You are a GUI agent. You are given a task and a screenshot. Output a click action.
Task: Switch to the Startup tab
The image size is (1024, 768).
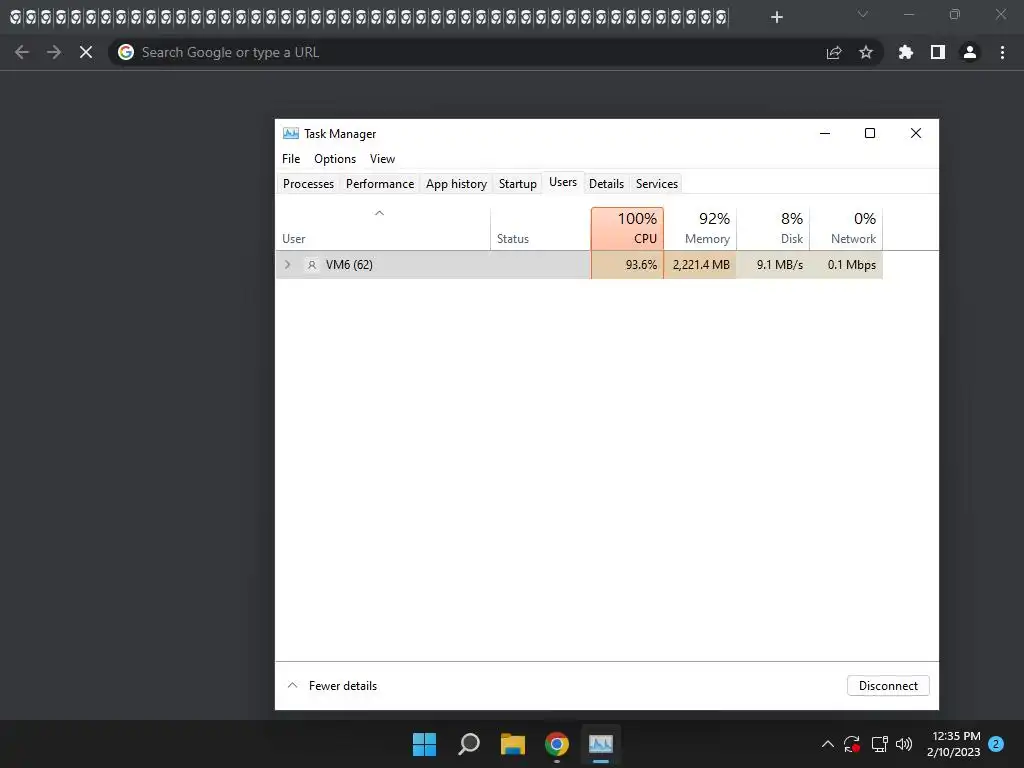[518, 184]
